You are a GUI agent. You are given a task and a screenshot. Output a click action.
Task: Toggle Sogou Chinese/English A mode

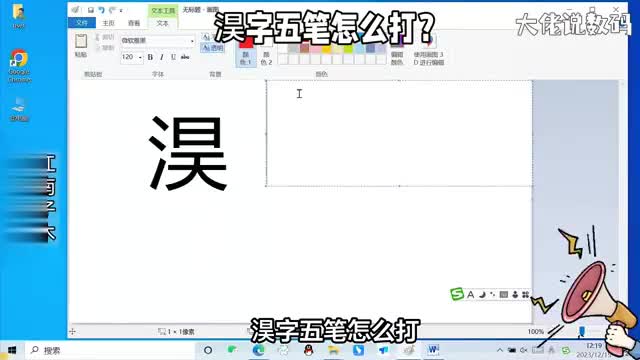pos(471,294)
